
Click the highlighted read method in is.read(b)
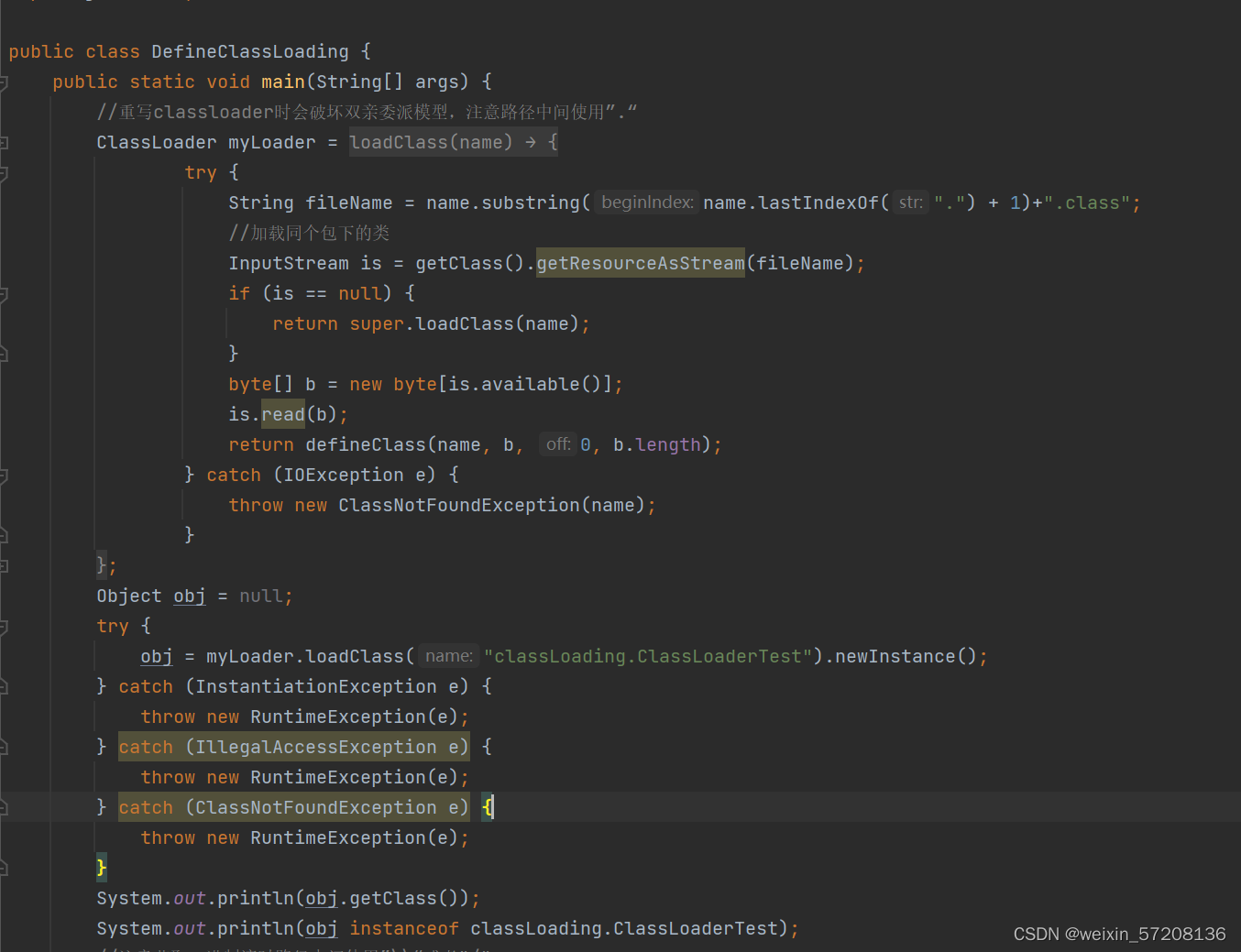283,414
